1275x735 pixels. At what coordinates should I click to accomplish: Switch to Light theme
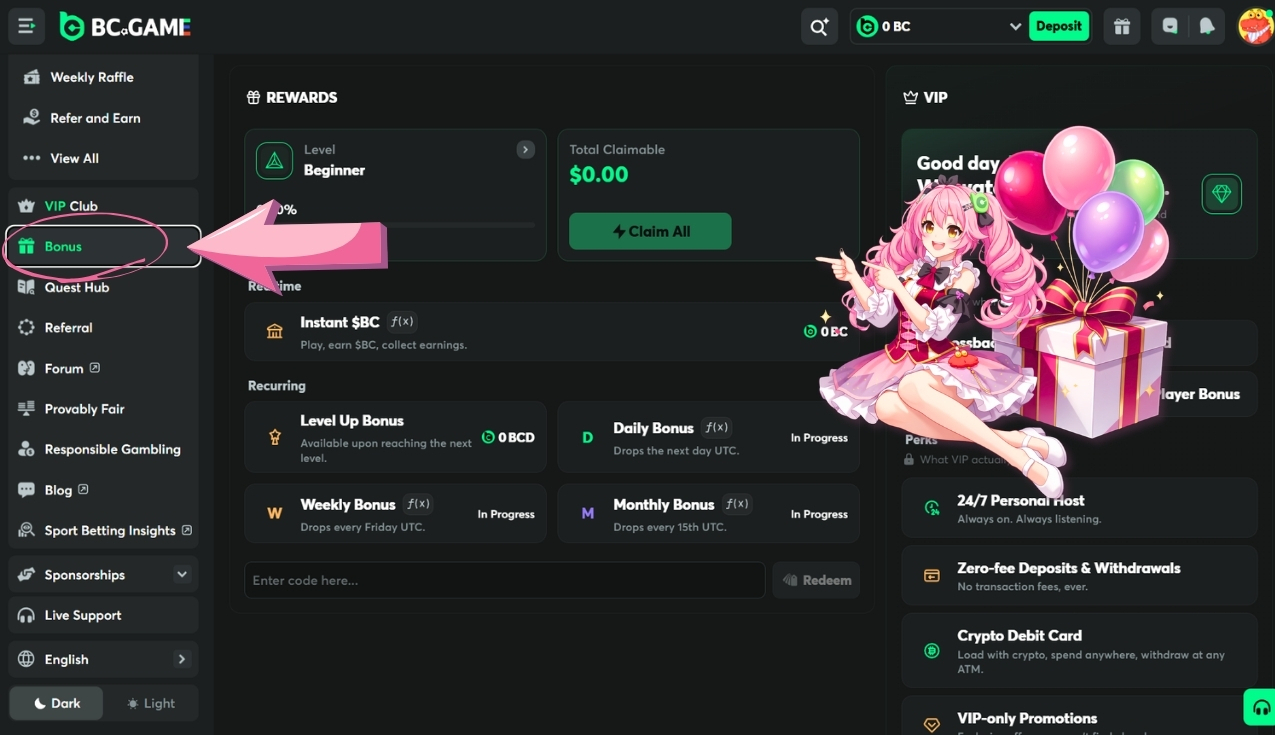pos(151,703)
